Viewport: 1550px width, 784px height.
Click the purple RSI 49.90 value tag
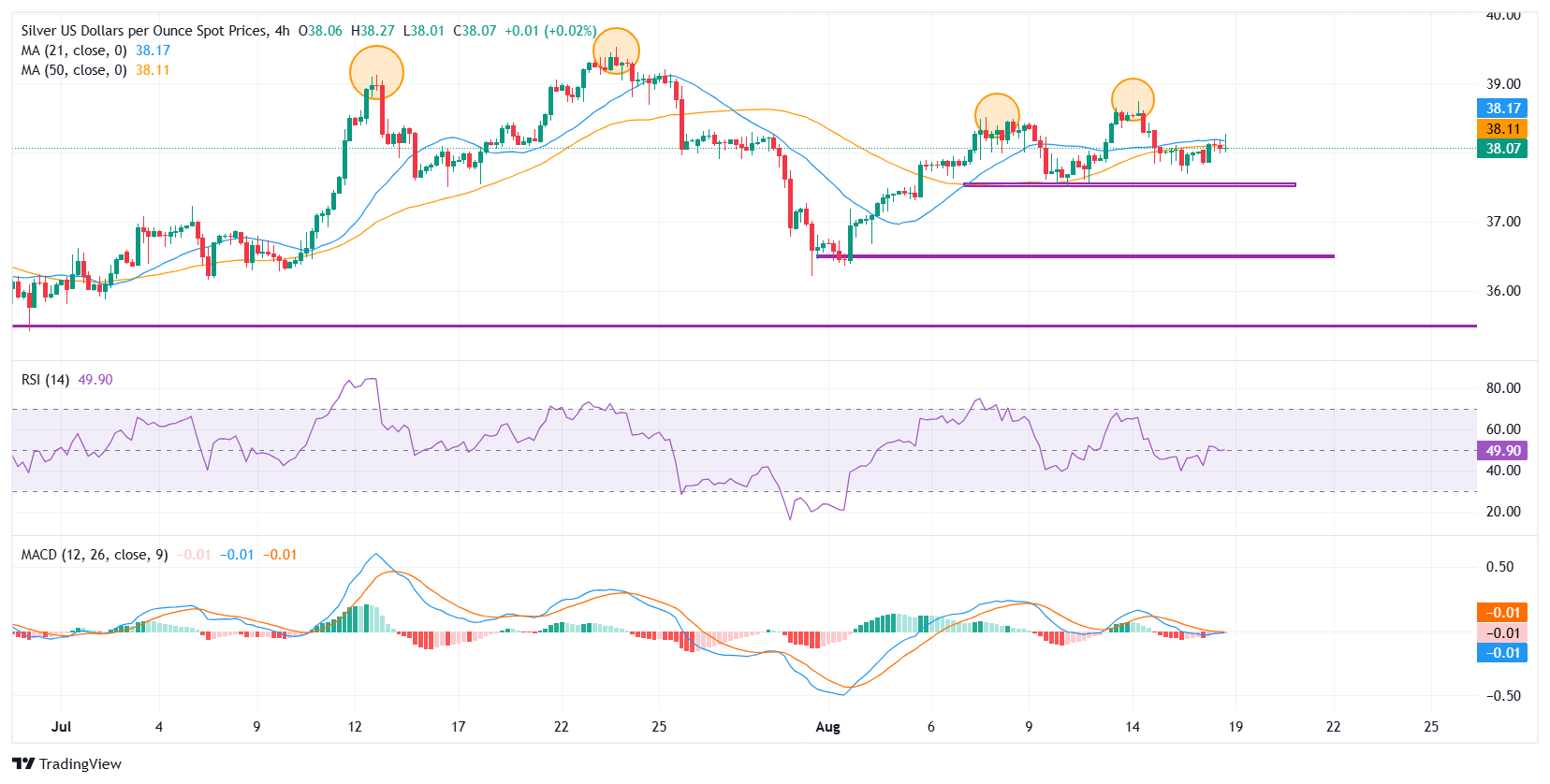coord(1502,451)
